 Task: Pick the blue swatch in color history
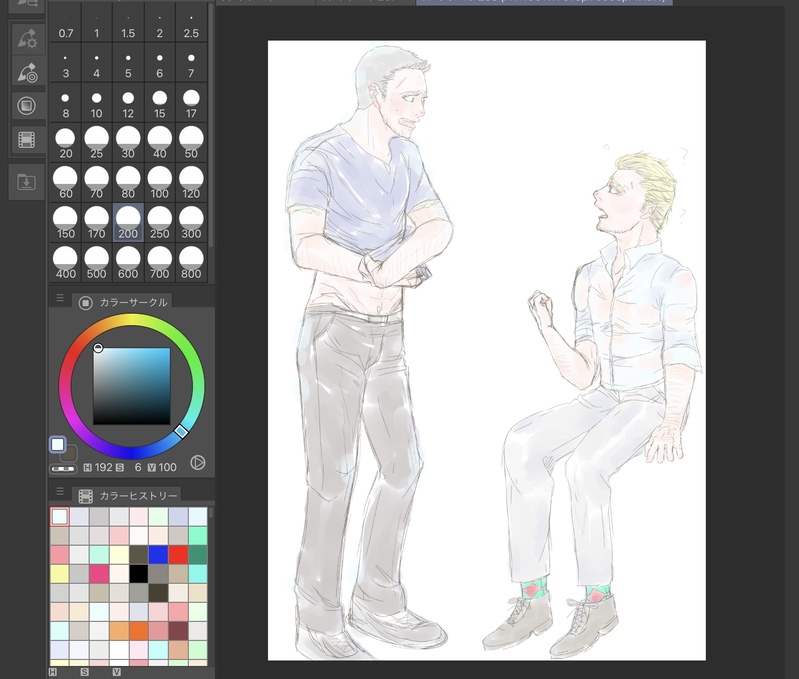(x=158, y=554)
